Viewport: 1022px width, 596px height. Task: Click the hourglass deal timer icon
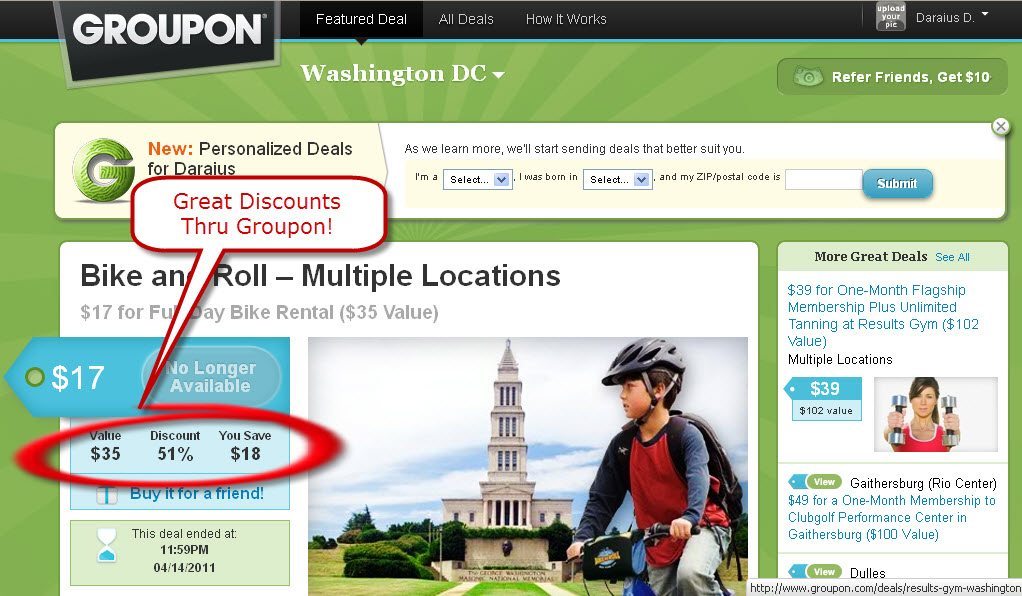point(106,546)
